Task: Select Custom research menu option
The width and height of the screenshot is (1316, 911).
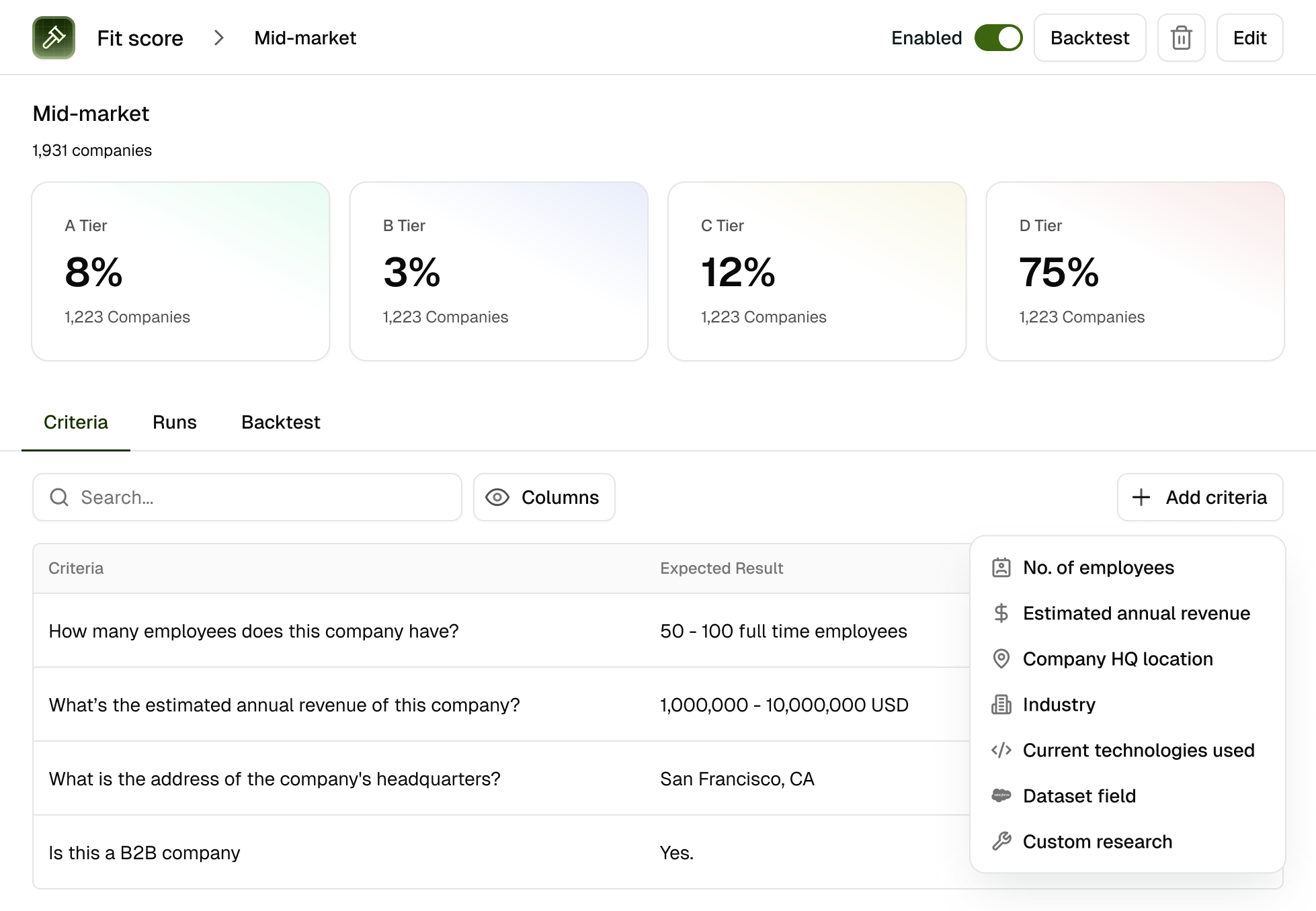Action: (x=1097, y=842)
